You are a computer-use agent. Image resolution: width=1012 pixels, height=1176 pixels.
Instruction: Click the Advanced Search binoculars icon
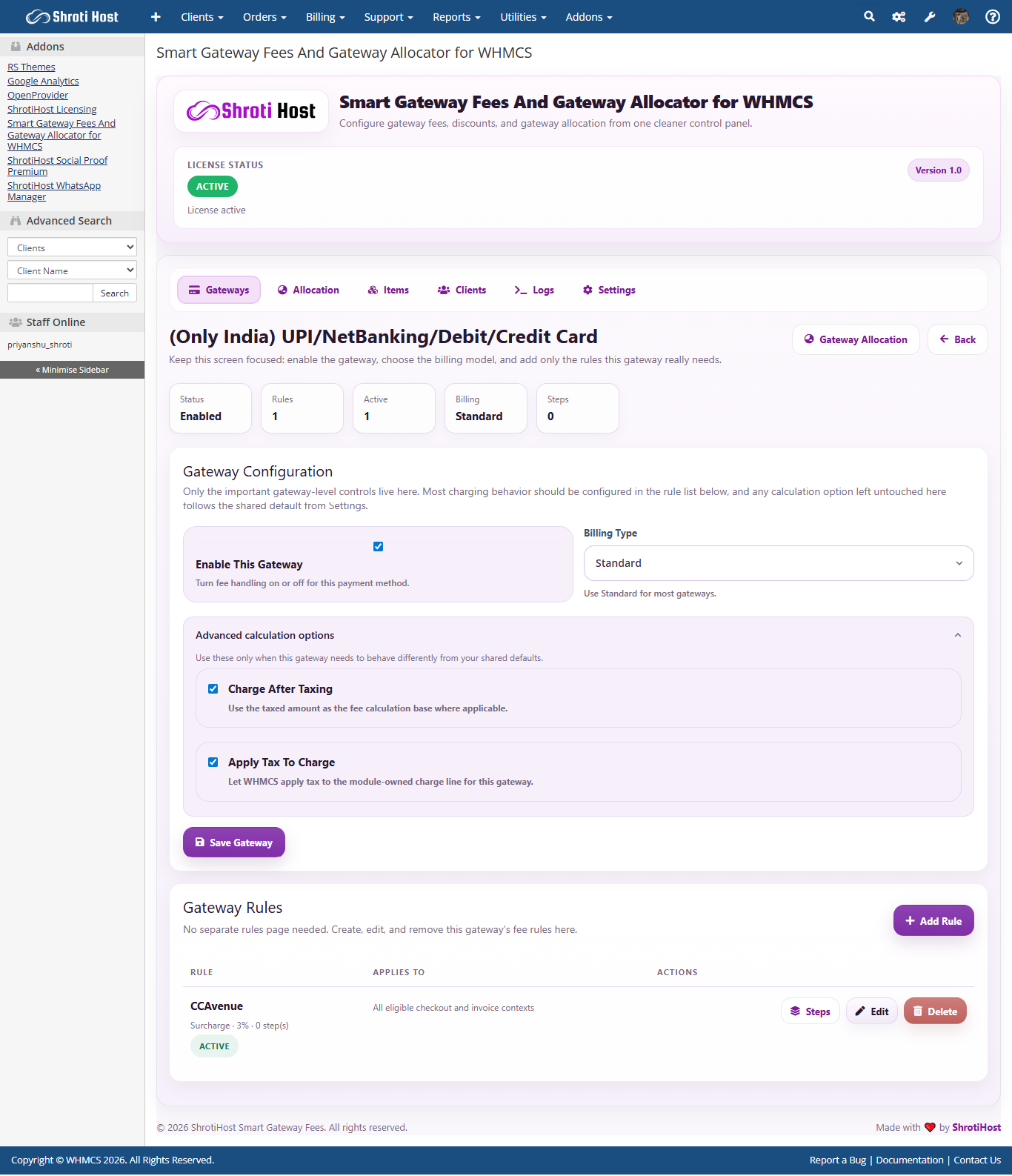[16, 221]
